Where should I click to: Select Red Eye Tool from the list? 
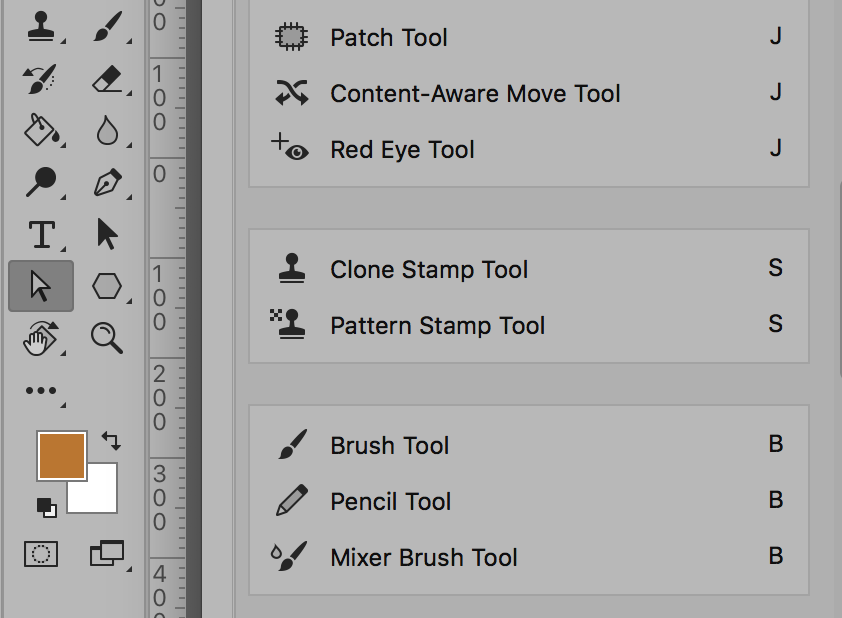coord(400,149)
